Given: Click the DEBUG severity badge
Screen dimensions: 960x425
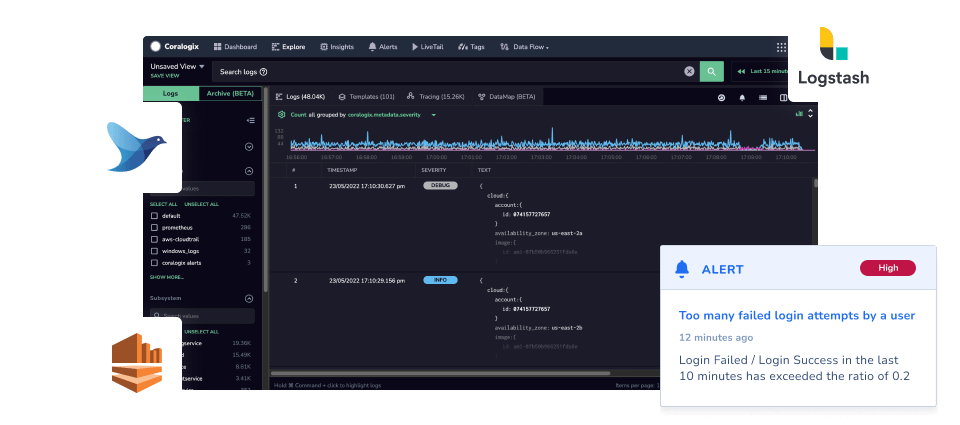Looking at the screenshot, I should (x=440, y=186).
